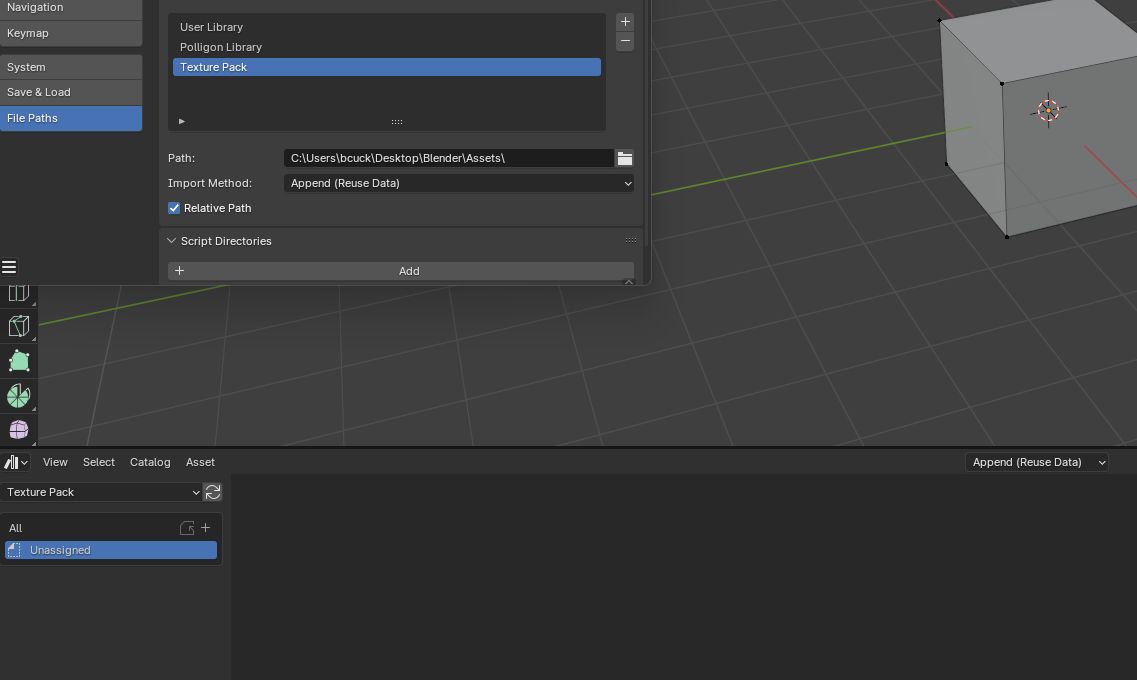Switch to the Navigation preferences tab
1137x680 pixels.
[71, 9]
